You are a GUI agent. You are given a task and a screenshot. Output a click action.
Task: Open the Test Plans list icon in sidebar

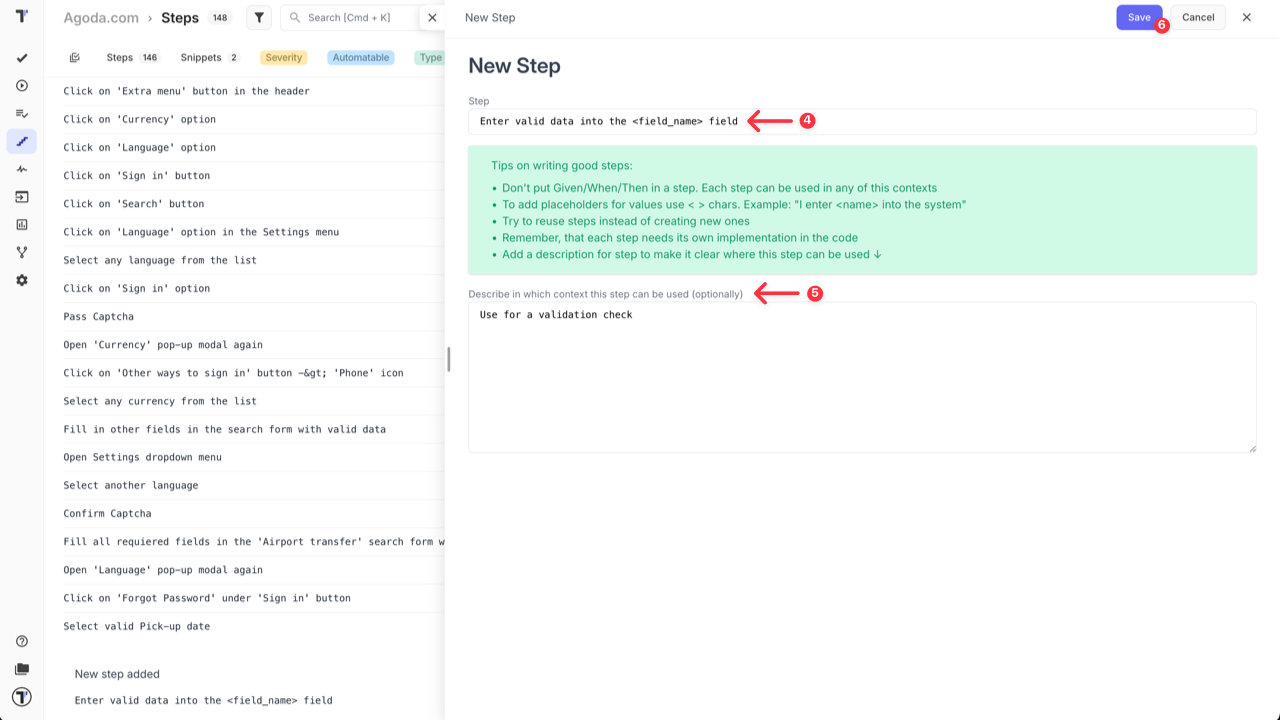click(21, 113)
